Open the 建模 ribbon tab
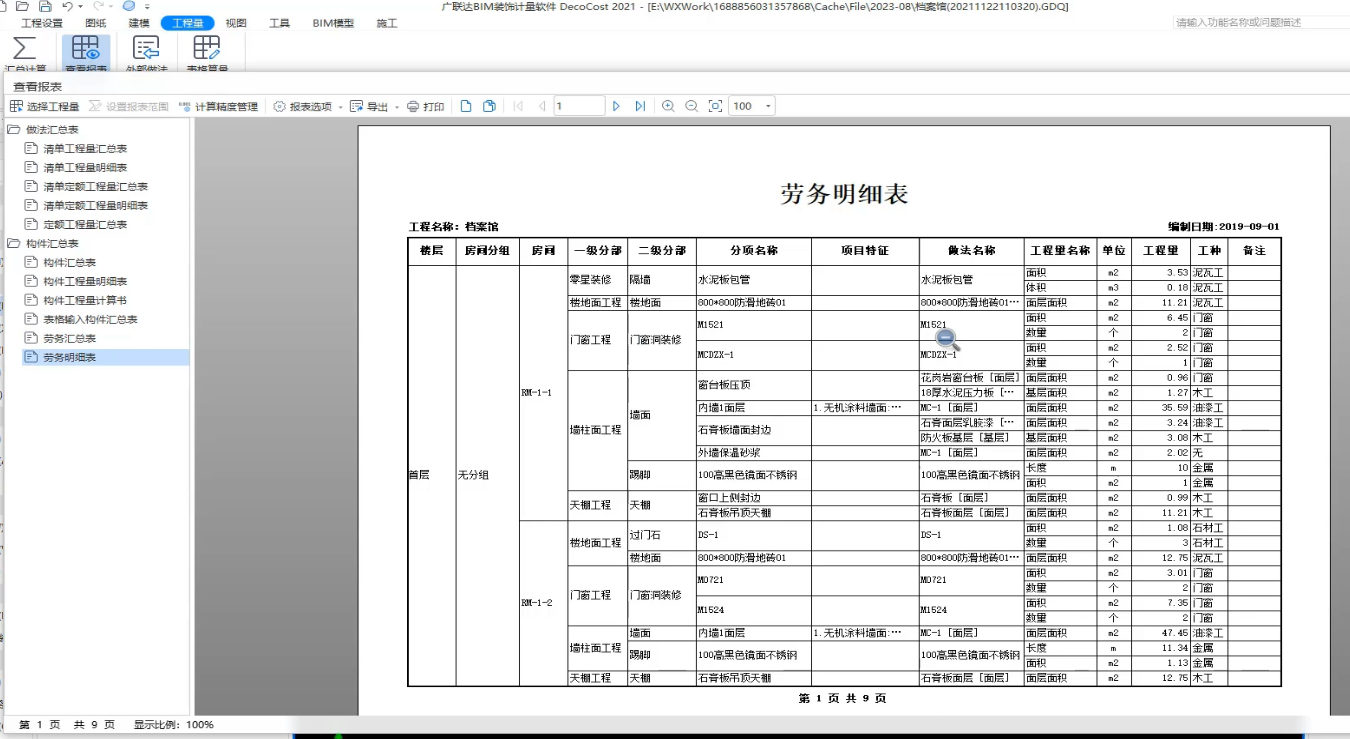 tap(140, 23)
